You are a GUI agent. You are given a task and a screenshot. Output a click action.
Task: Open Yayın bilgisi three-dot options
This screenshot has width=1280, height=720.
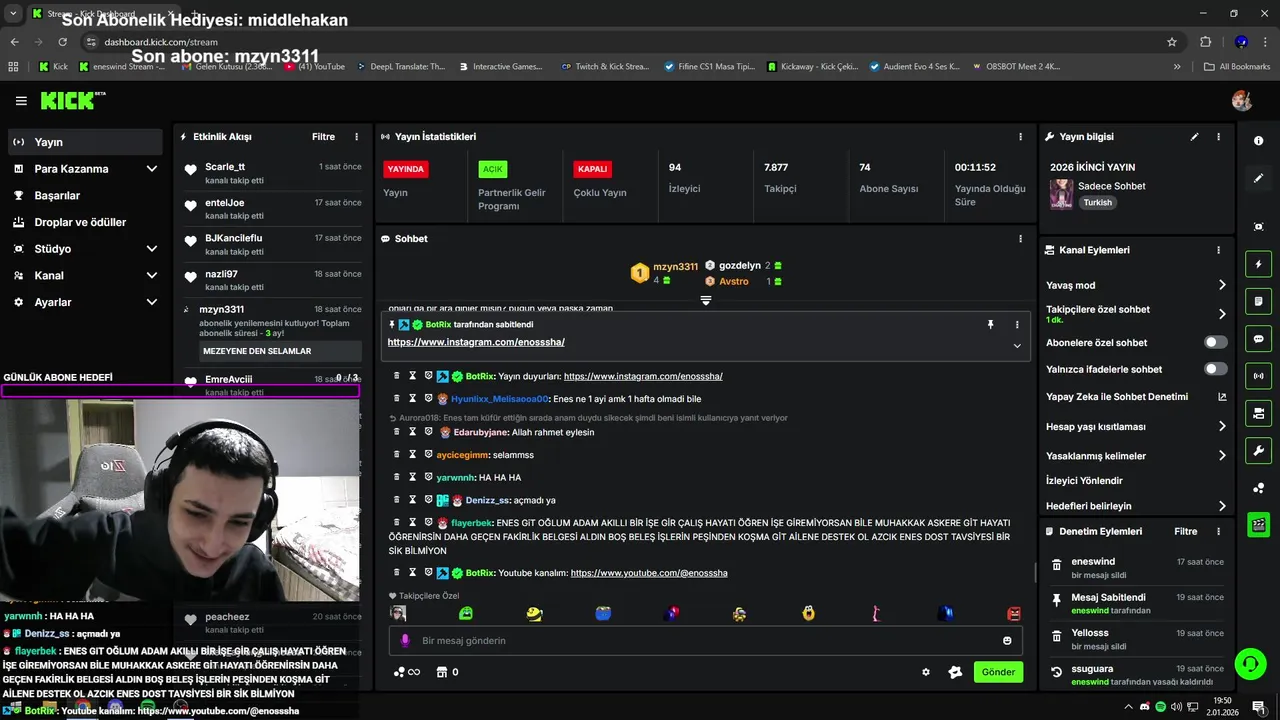pos(1218,137)
